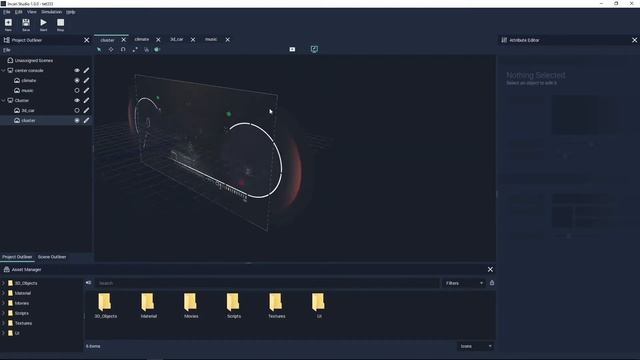Click the fifth viewport tool icon next to scale
This screenshot has height=360, width=640.
(x=147, y=49)
